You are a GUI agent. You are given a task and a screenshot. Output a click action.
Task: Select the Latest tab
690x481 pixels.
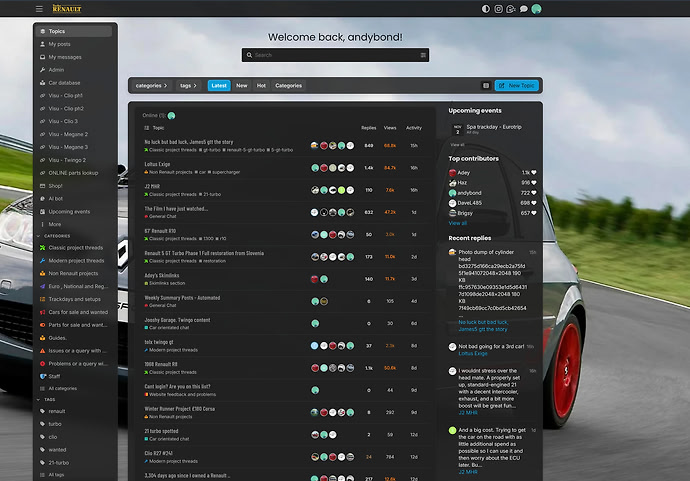(x=219, y=85)
